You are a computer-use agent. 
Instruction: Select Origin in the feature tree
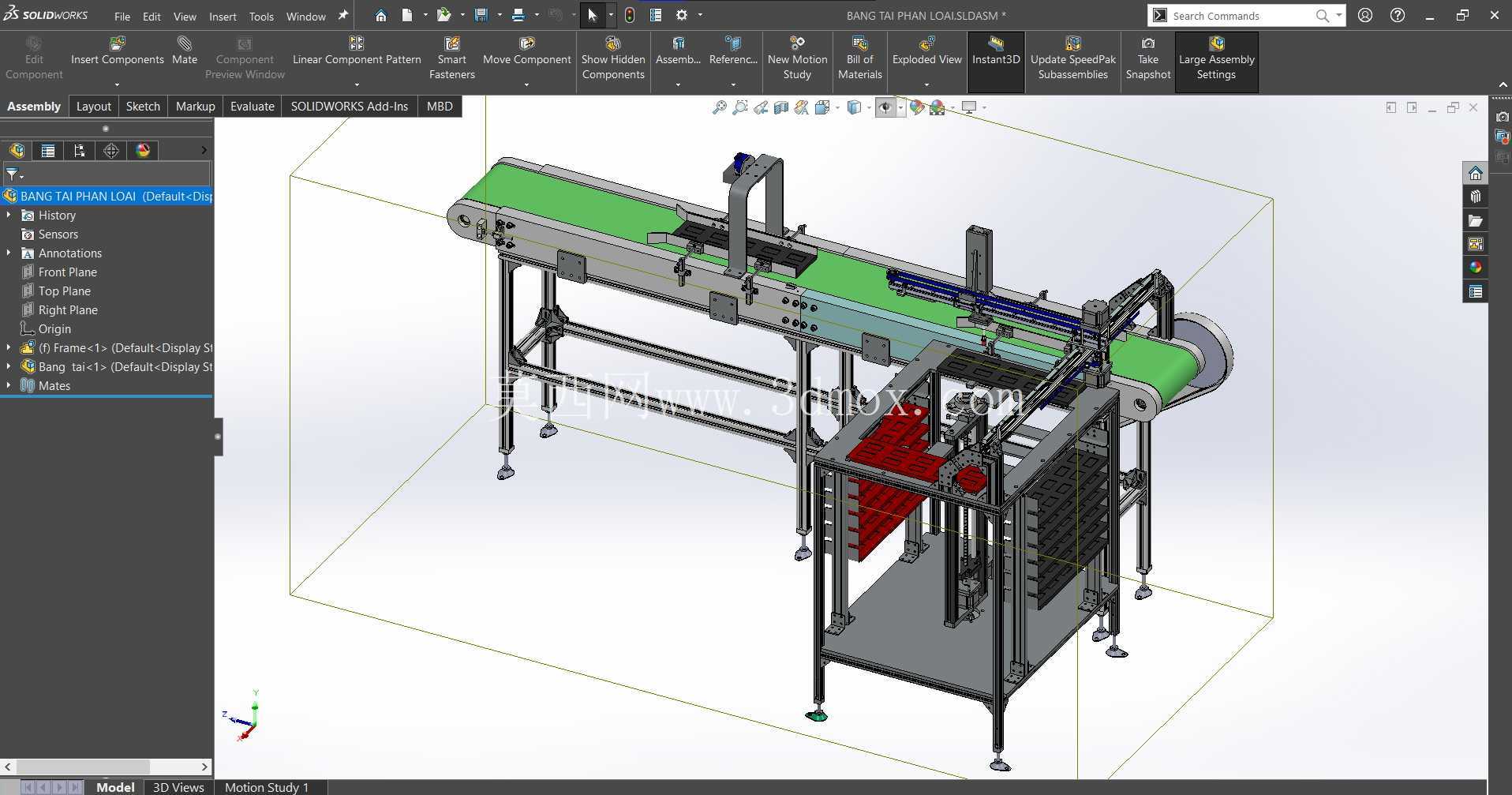pyautogui.click(x=54, y=328)
